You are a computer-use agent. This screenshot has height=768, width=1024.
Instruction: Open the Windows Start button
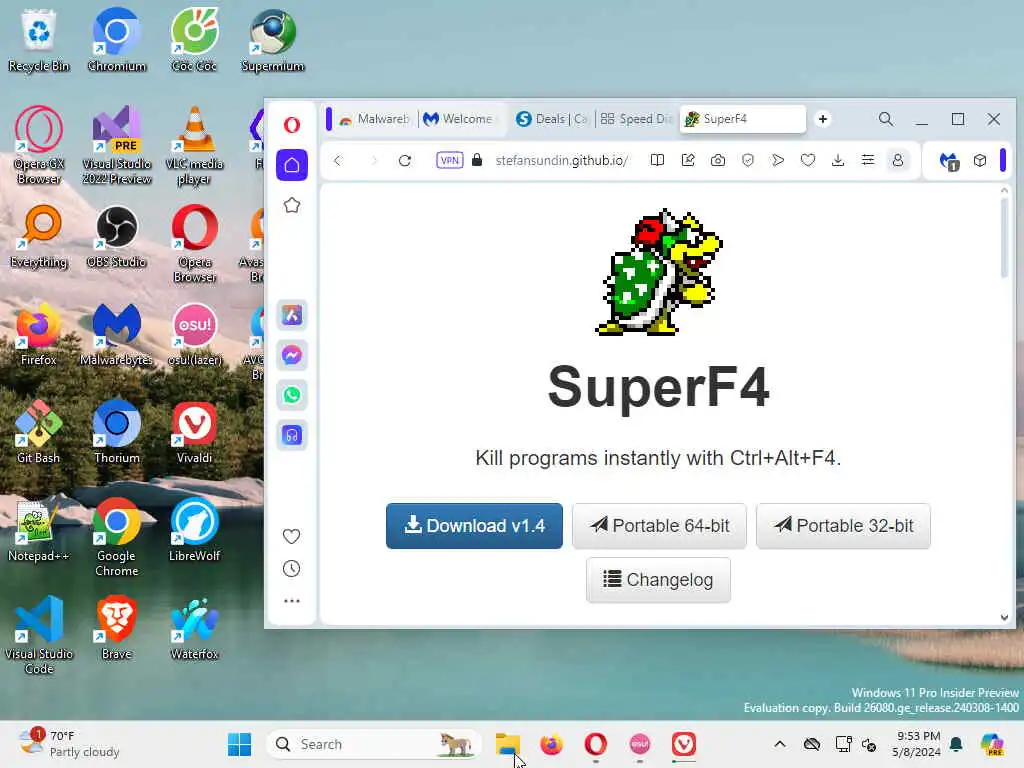tap(240, 744)
